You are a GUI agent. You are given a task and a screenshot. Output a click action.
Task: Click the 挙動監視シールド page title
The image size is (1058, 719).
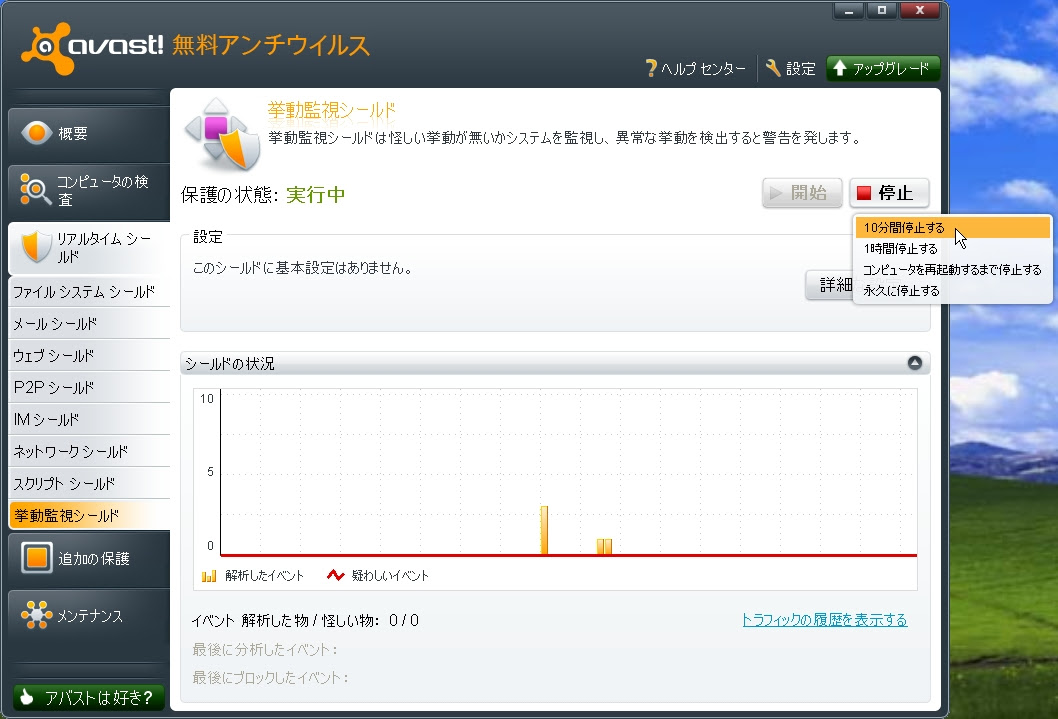coord(331,110)
